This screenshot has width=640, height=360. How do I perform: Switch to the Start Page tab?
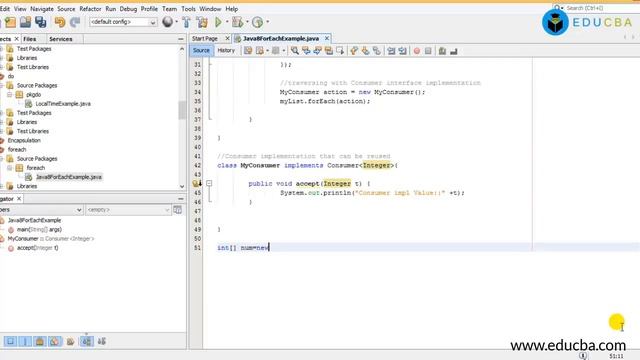(205, 38)
